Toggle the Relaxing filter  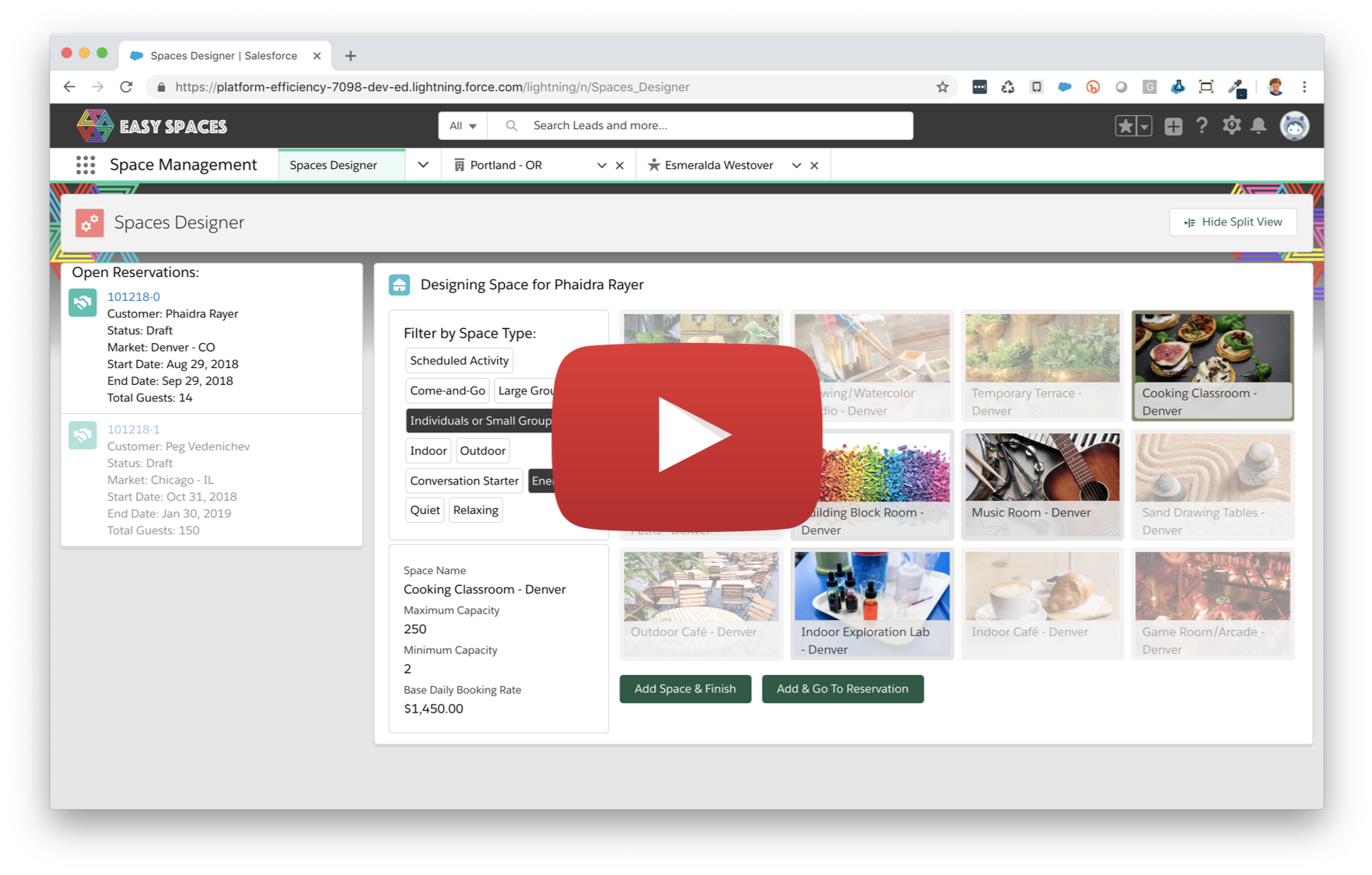coord(475,510)
